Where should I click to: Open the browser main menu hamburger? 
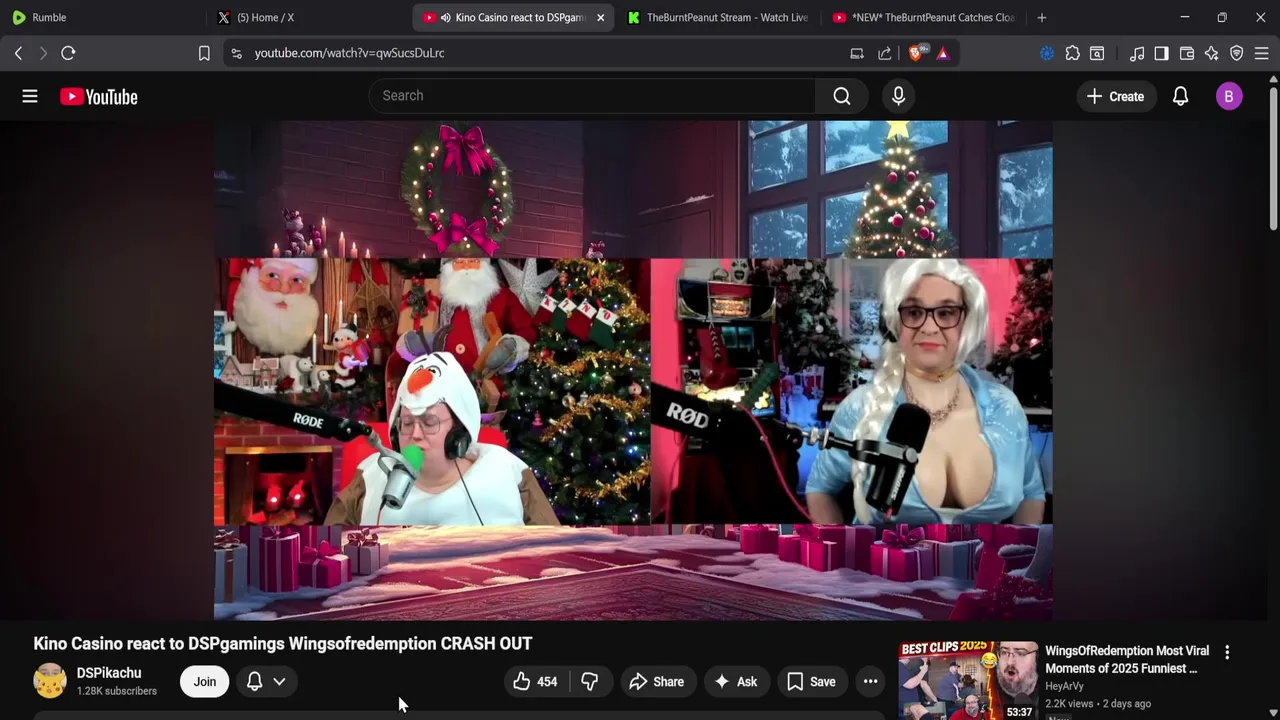point(1262,53)
